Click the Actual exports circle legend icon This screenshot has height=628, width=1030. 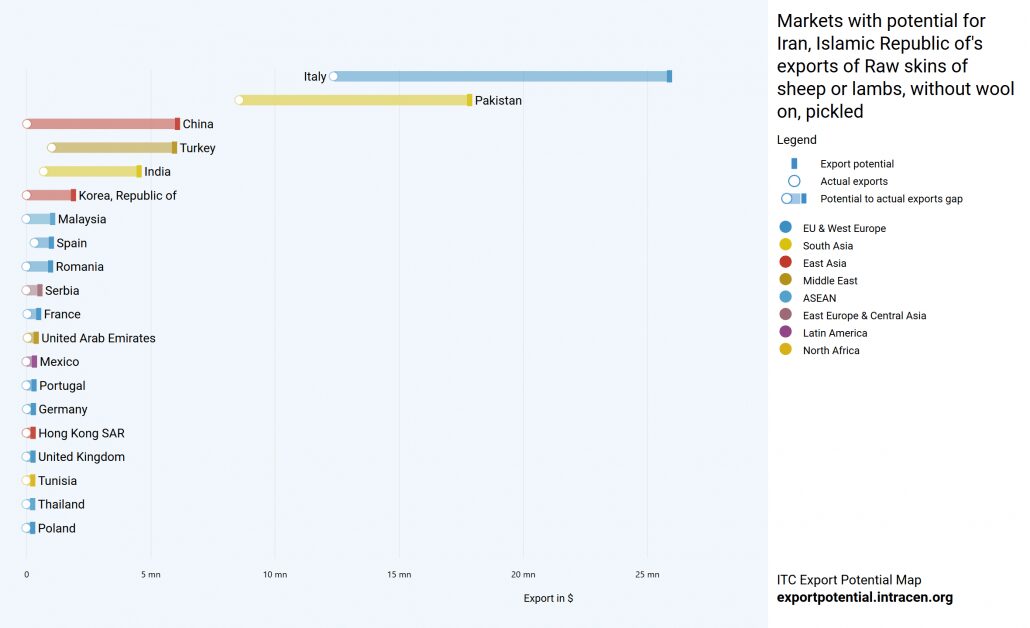[x=794, y=181]
